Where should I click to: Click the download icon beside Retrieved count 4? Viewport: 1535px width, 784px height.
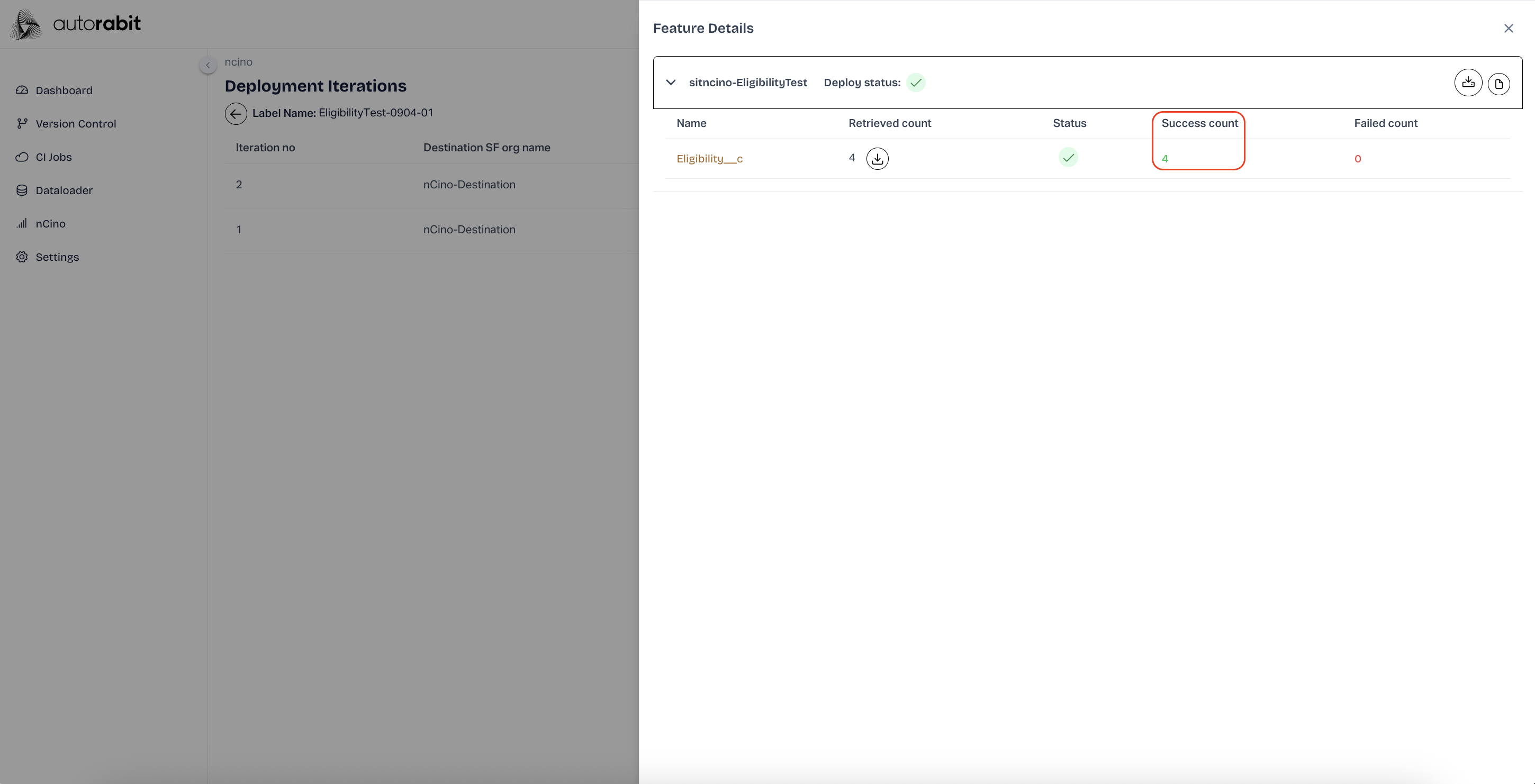(x=877, y=159)
